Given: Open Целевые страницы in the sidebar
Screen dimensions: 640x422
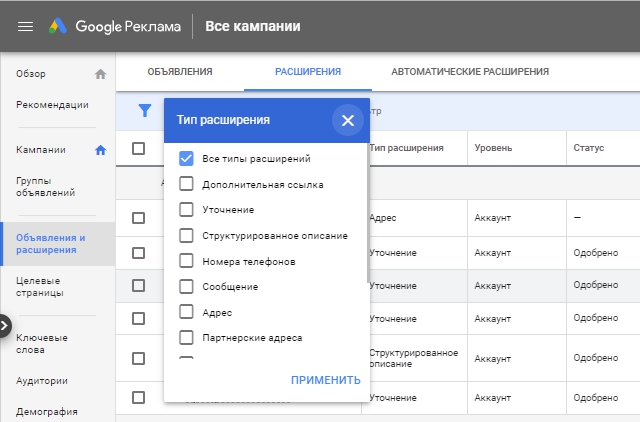Looking at the screenshot, I should point(38,286).
